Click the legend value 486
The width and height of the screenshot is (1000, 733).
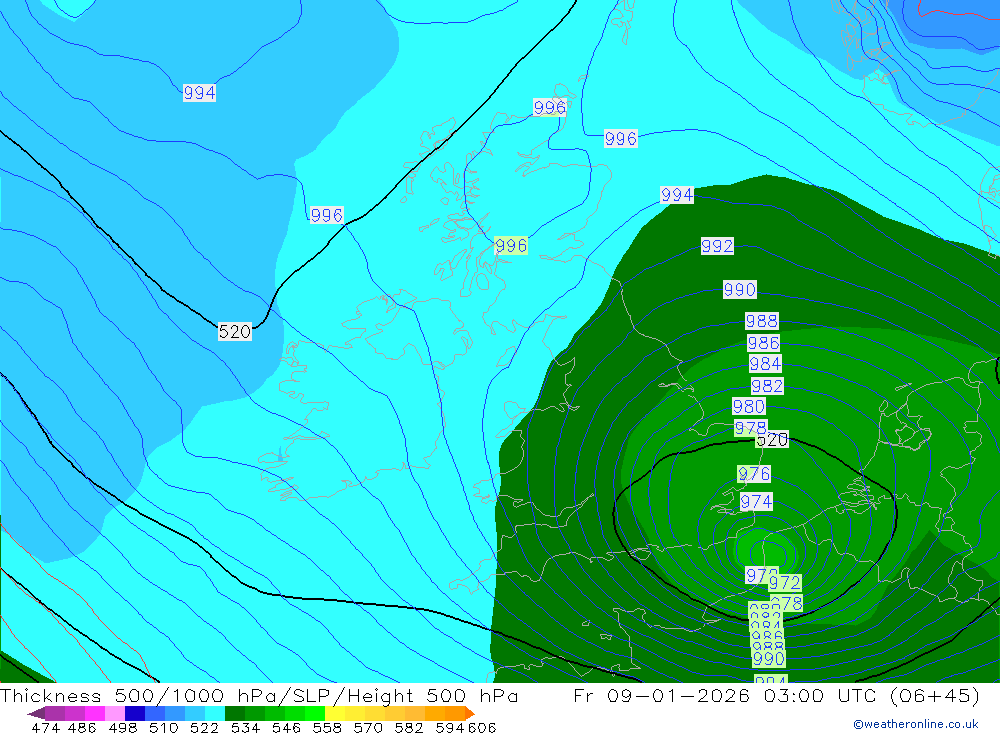(x=82, y=727)
